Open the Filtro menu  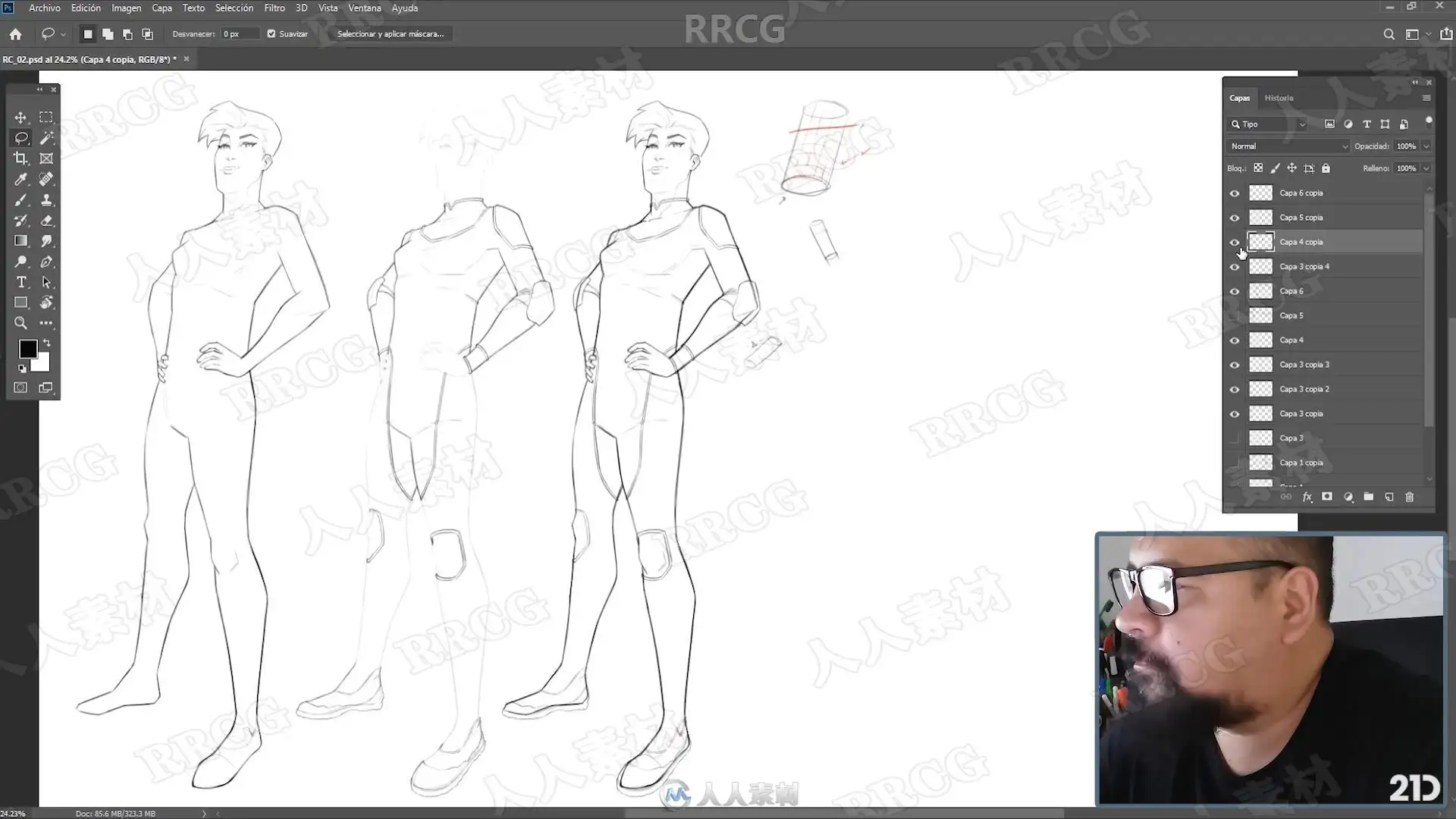[275, 8]
